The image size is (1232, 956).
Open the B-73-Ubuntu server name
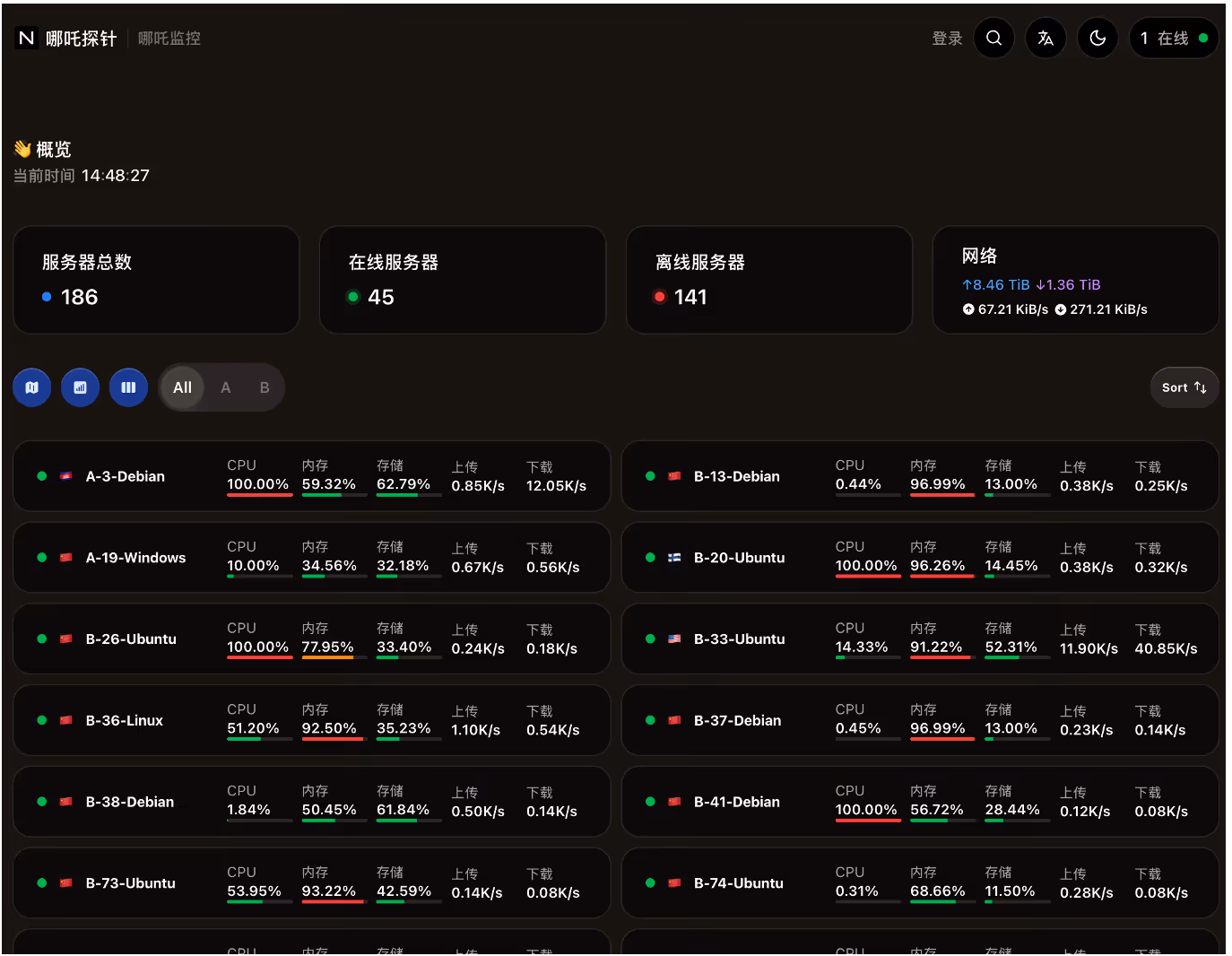tap(131, 883)
